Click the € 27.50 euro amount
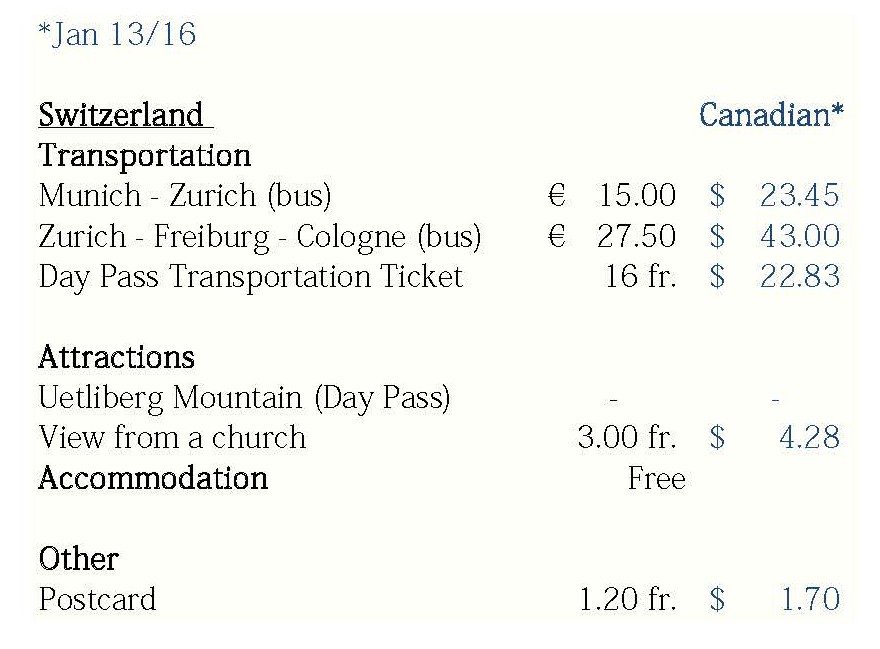The height and width of the screenshot is (649, 880). point(612,237)
